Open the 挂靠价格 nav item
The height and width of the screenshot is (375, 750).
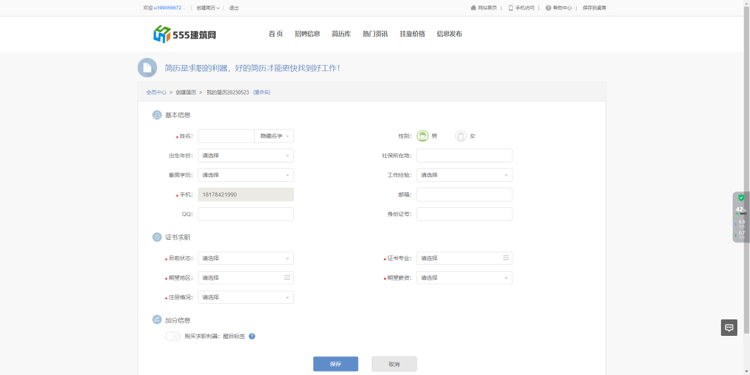point(412,34)
